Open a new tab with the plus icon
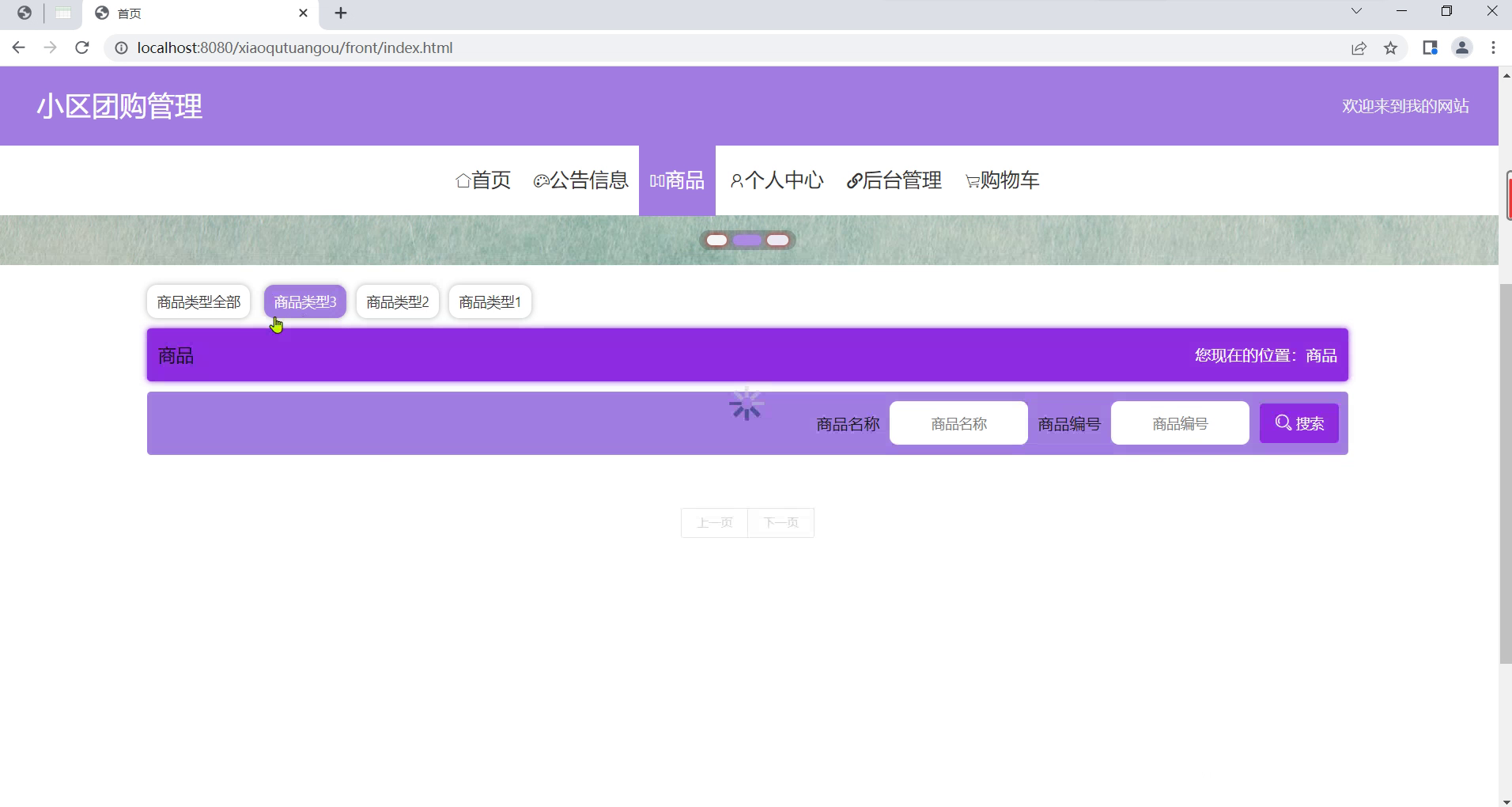1512x807 pixels. 341,13
